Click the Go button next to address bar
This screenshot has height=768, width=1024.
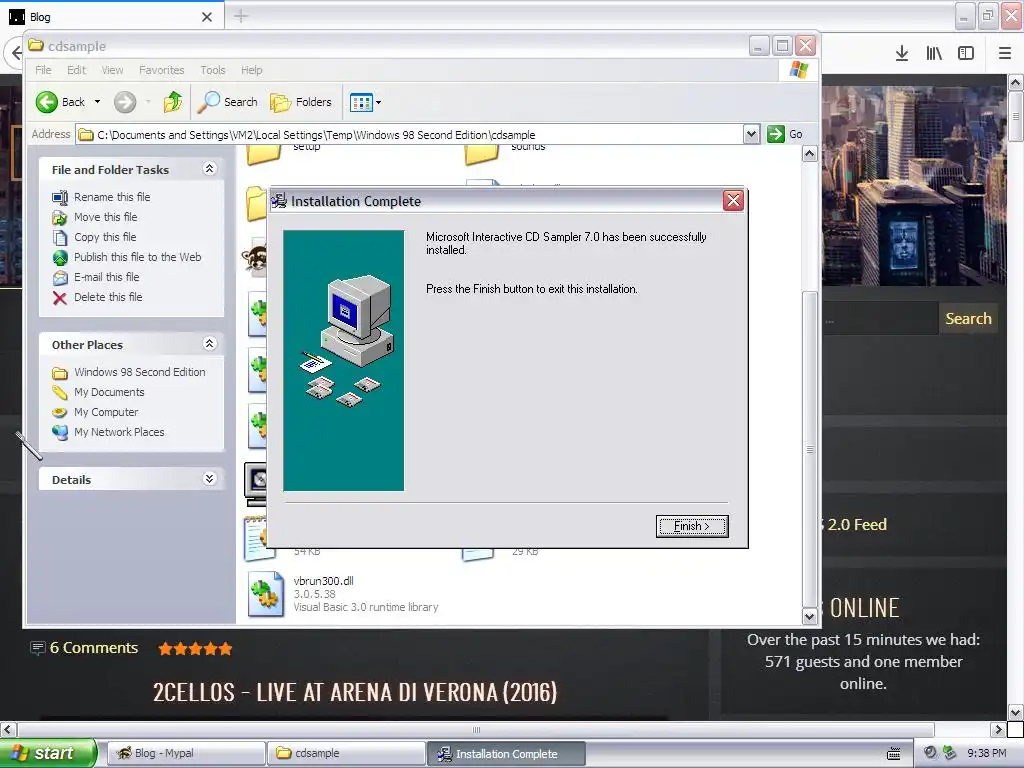(785, 135)
